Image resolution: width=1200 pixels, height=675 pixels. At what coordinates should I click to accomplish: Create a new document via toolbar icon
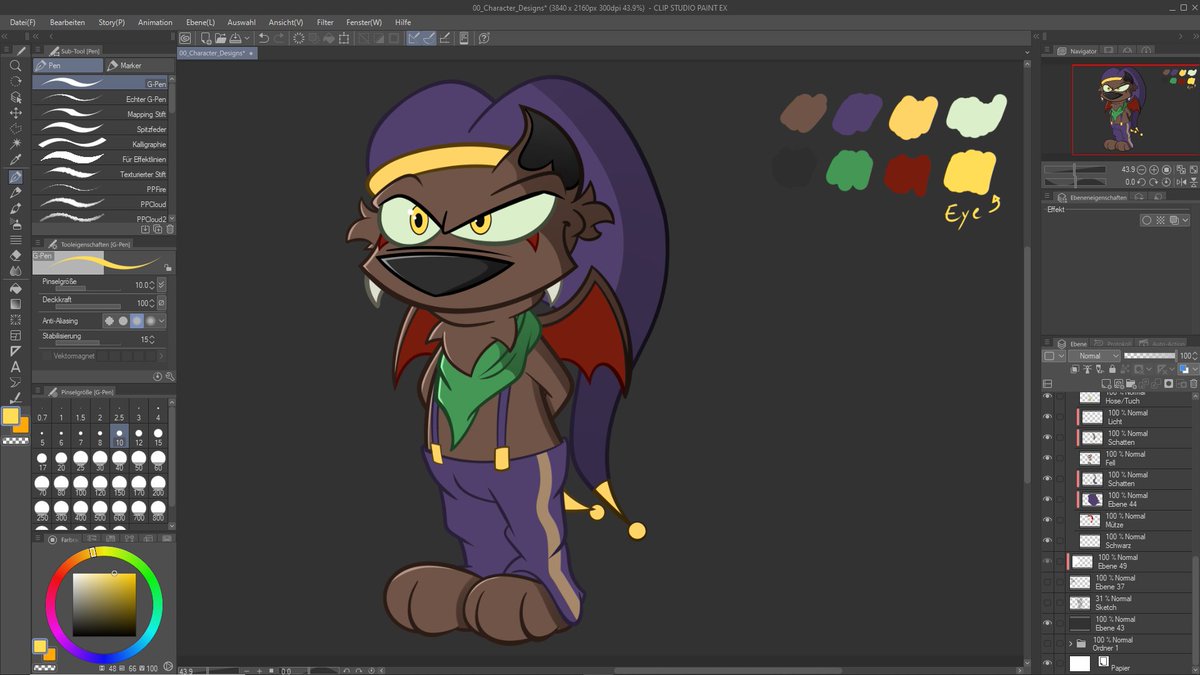point(205,38)
